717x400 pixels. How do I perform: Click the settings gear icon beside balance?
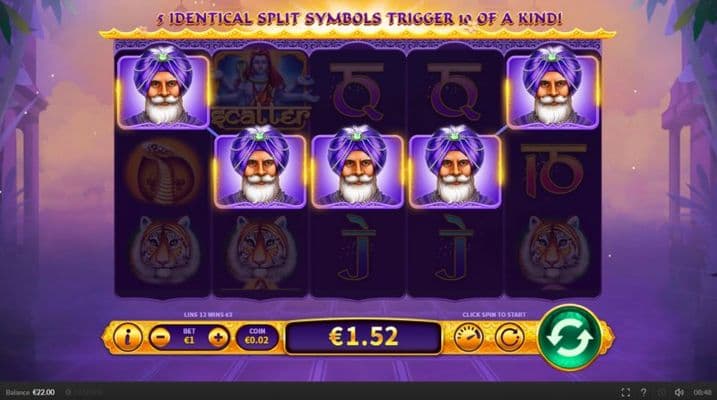[68, 392]
